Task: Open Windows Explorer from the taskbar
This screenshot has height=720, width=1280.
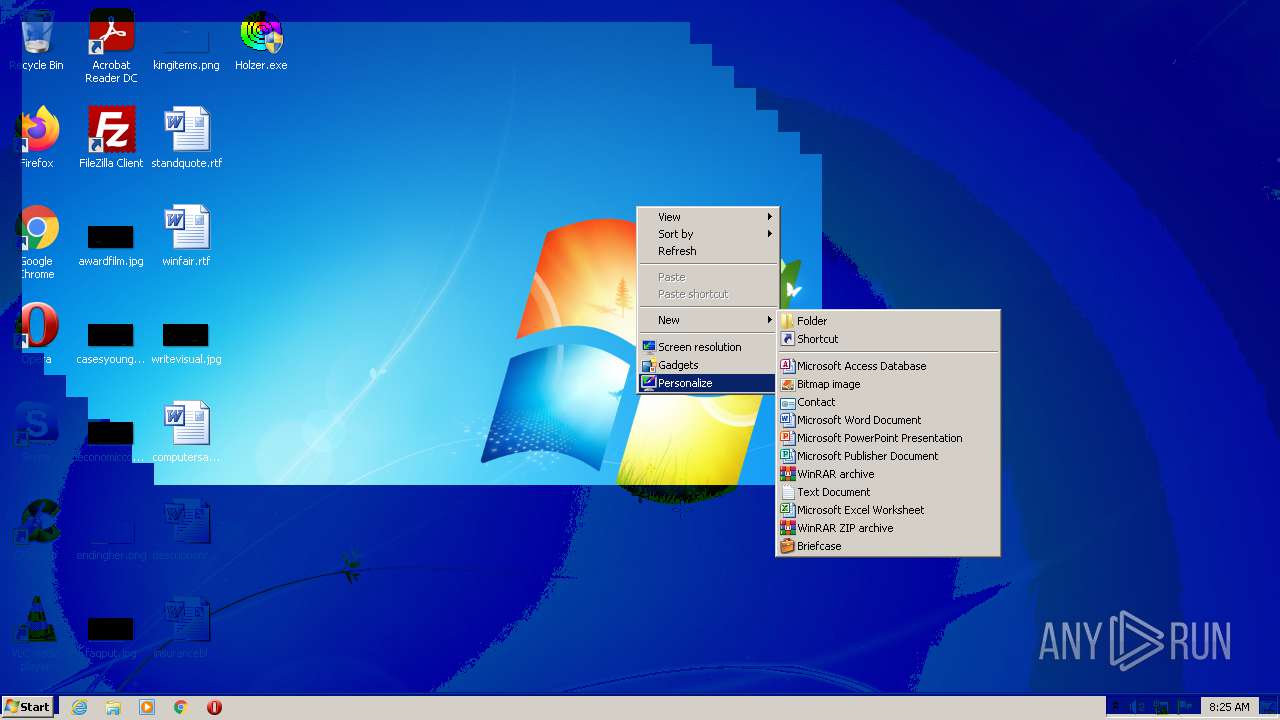Action: 113,707
